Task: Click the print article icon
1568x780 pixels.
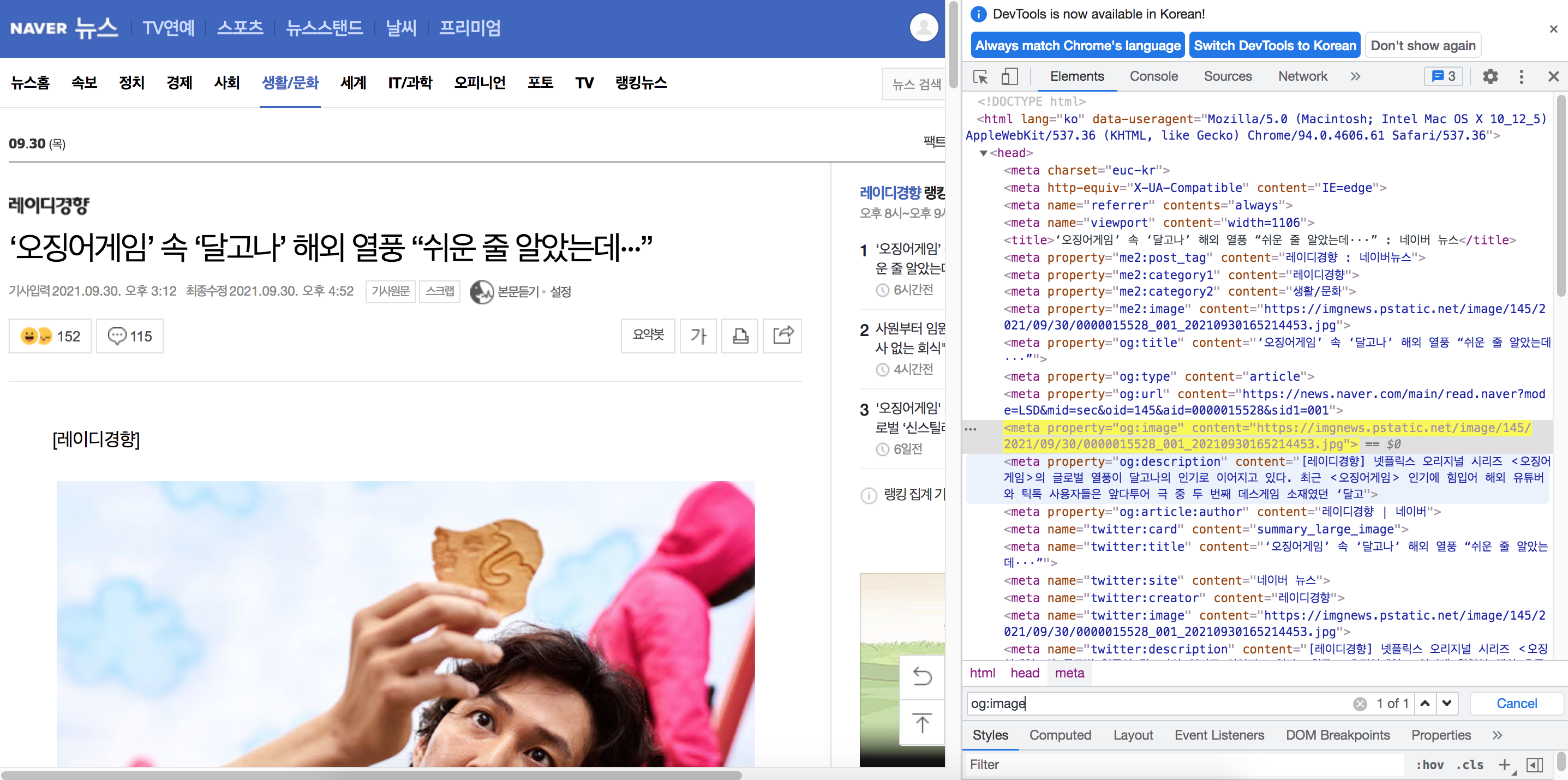Action: (740, 336)
